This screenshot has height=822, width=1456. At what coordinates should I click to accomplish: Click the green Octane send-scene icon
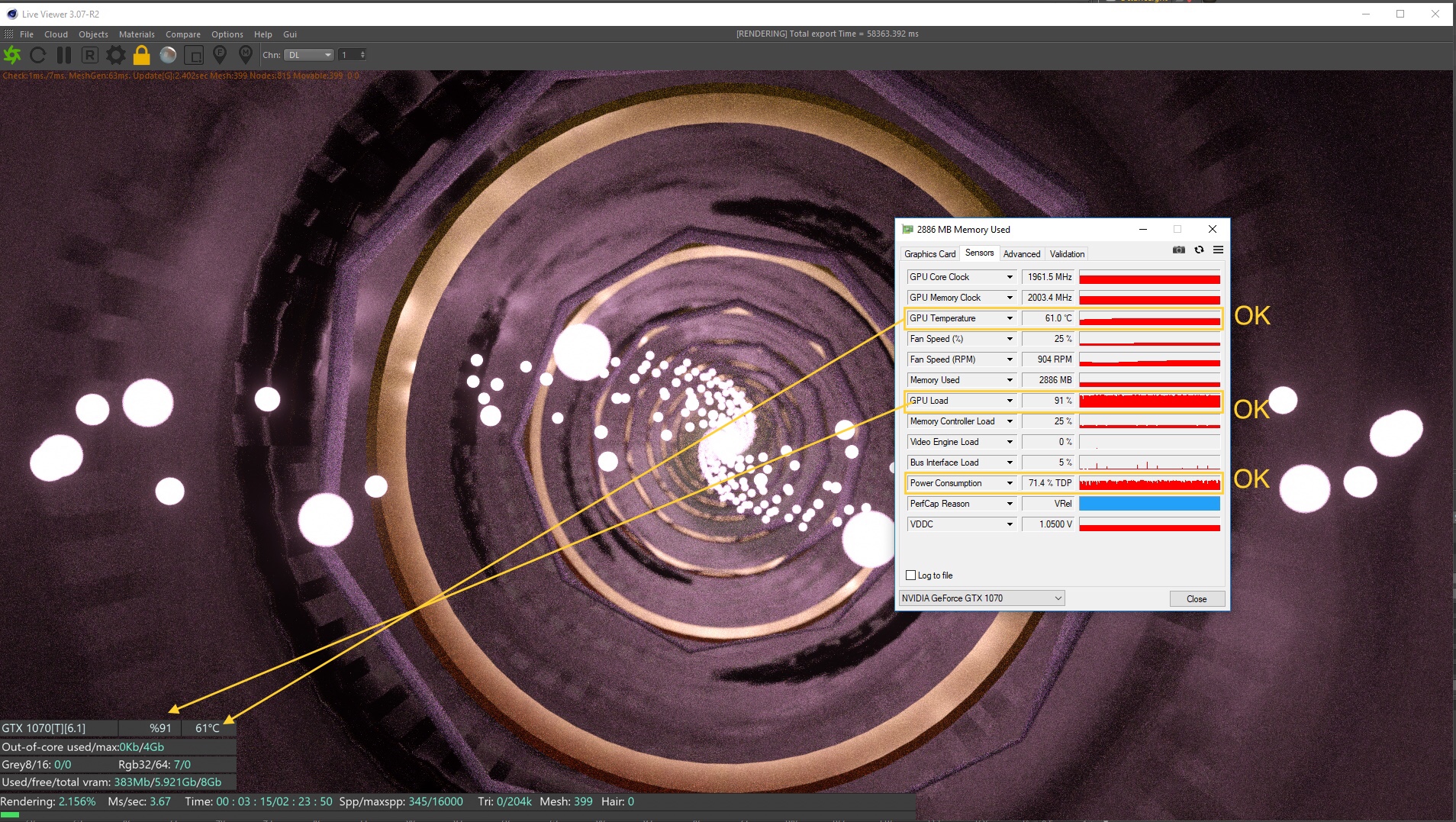tap(12, 55)
